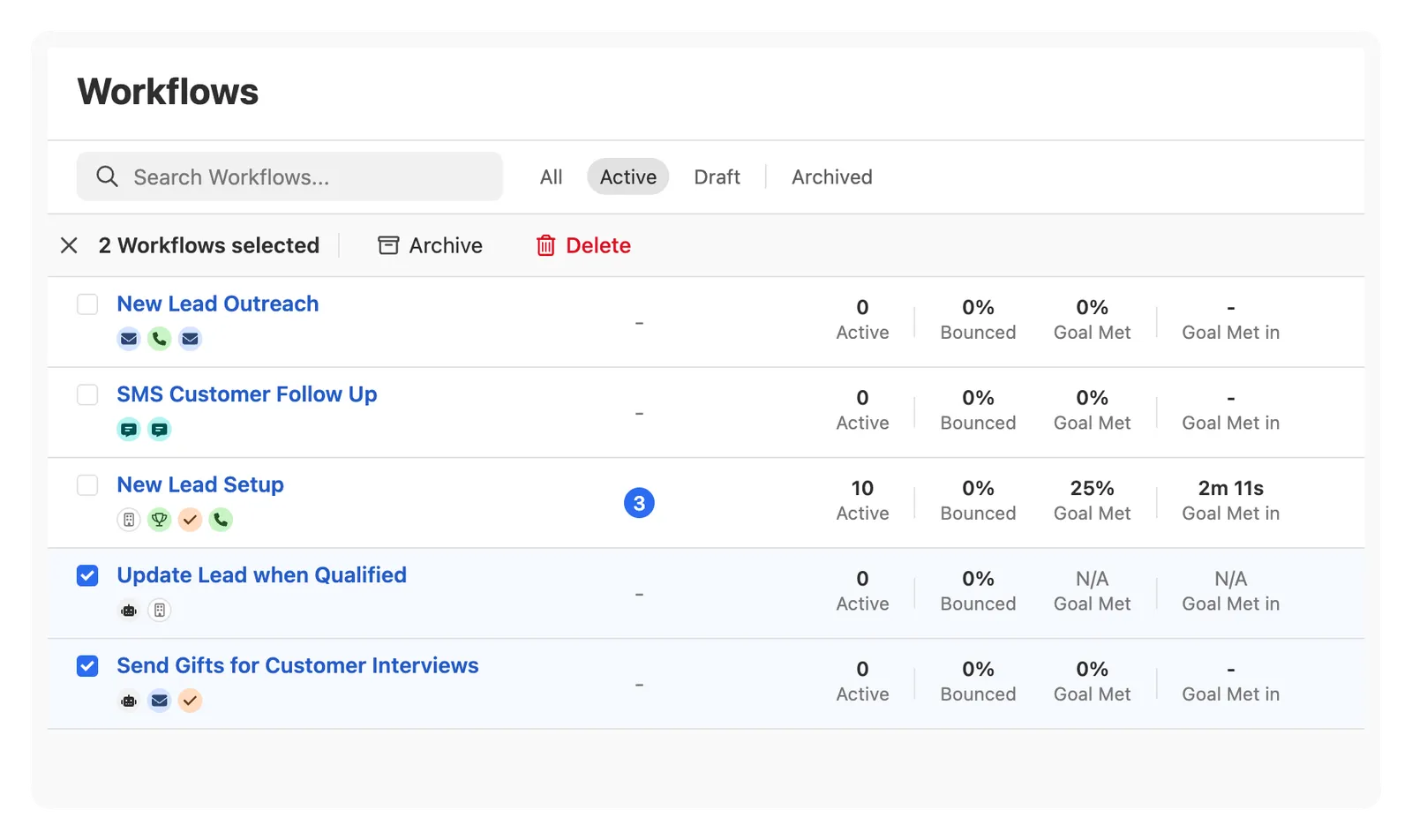Viewport: 1412px width, 840px height.
Task: Click robot icon under Send Gifts for Customer Interviews
Action: [x=129, y=701]
